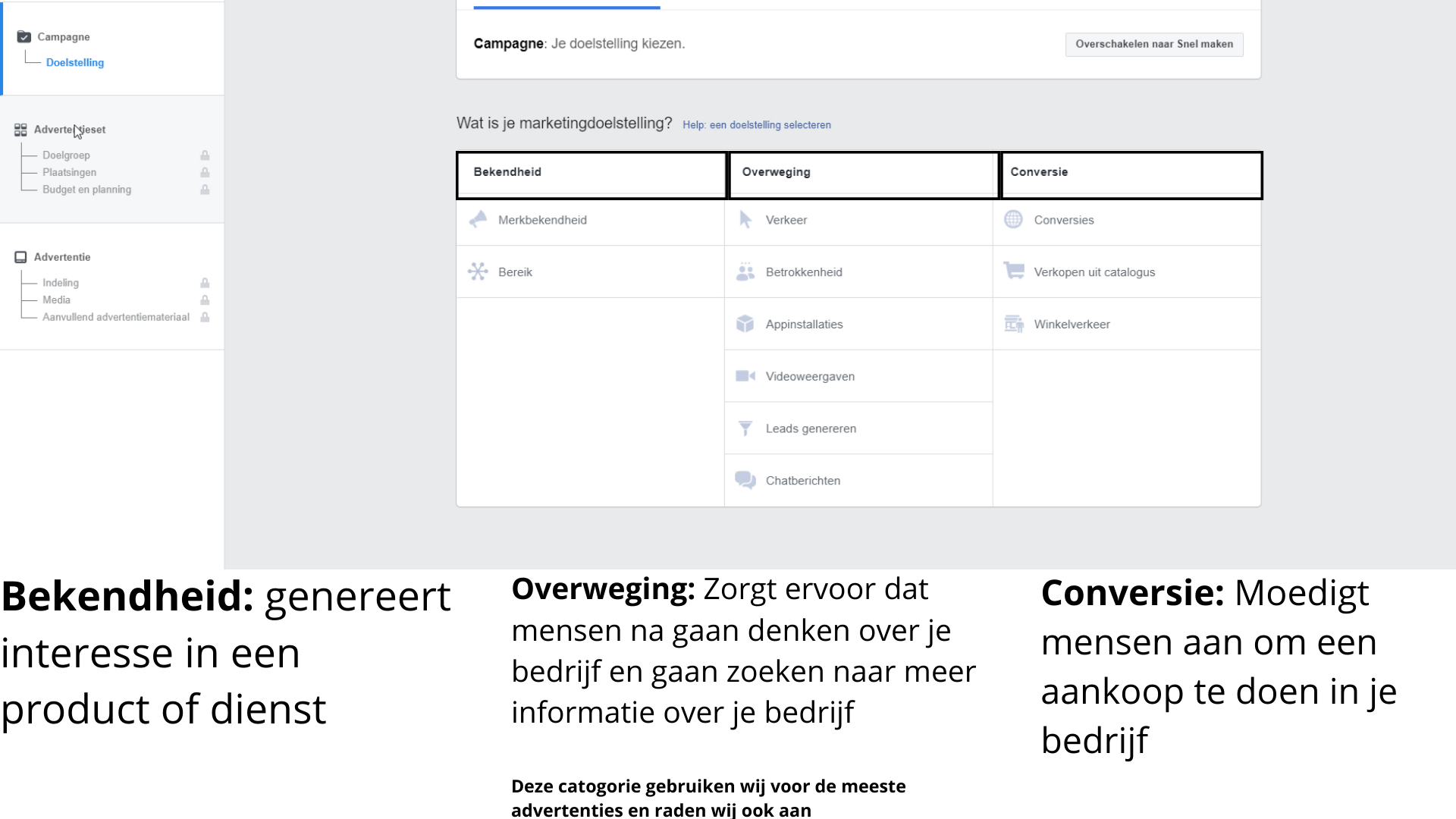Open the Advertentieset sidebar section
The height and width of the screenshot is (819, 1456).
pyautogui.click(x=69, y=130)
